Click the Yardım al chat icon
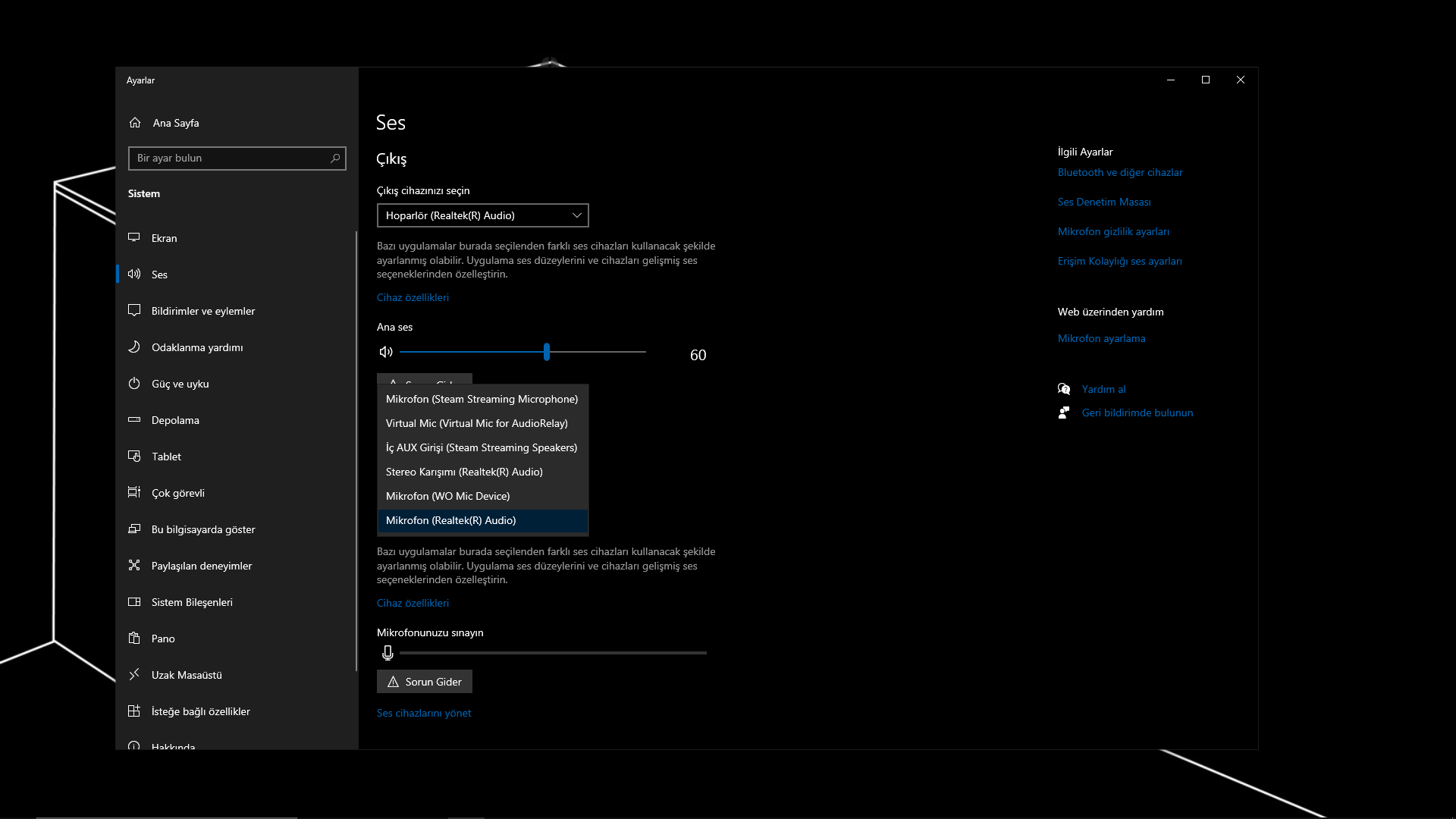The height and width of the screenshot is (819, 1456). [1064, 389]
